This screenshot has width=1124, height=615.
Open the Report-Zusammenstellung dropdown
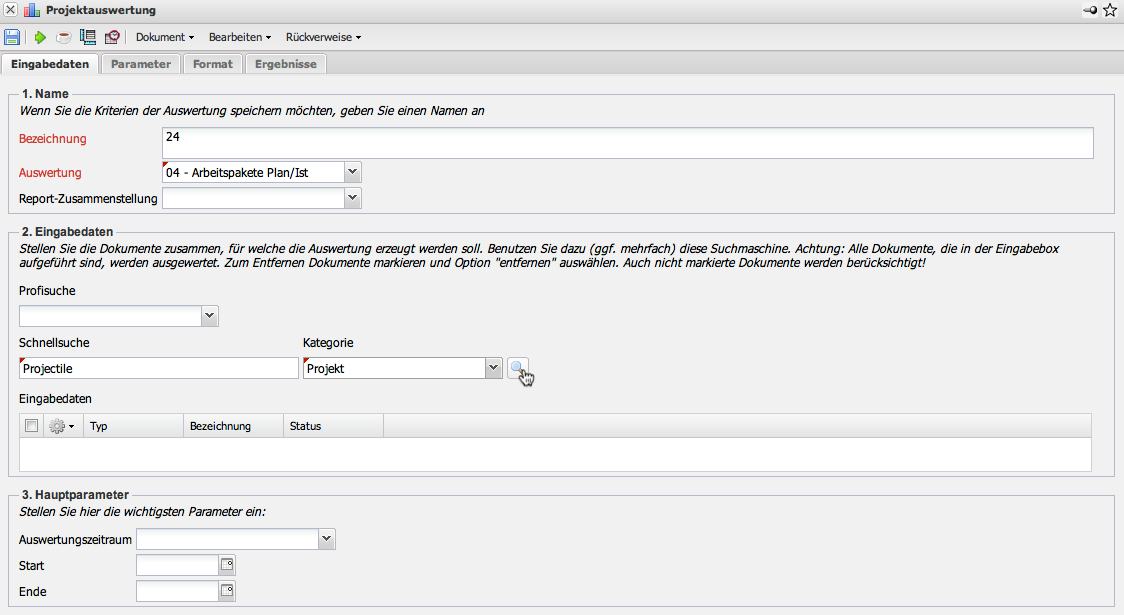(351, 198)
